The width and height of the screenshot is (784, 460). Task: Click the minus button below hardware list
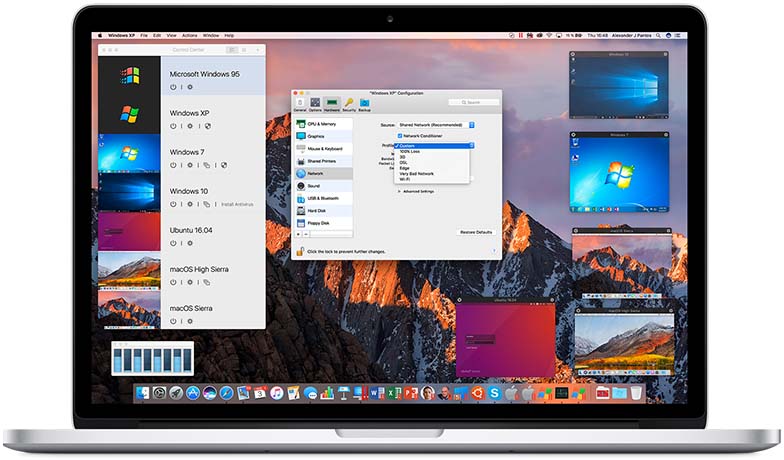(x=306, y=234)
